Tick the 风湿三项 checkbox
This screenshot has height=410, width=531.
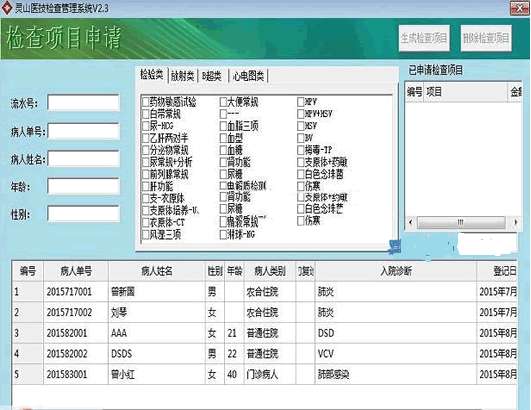[146, 234]
